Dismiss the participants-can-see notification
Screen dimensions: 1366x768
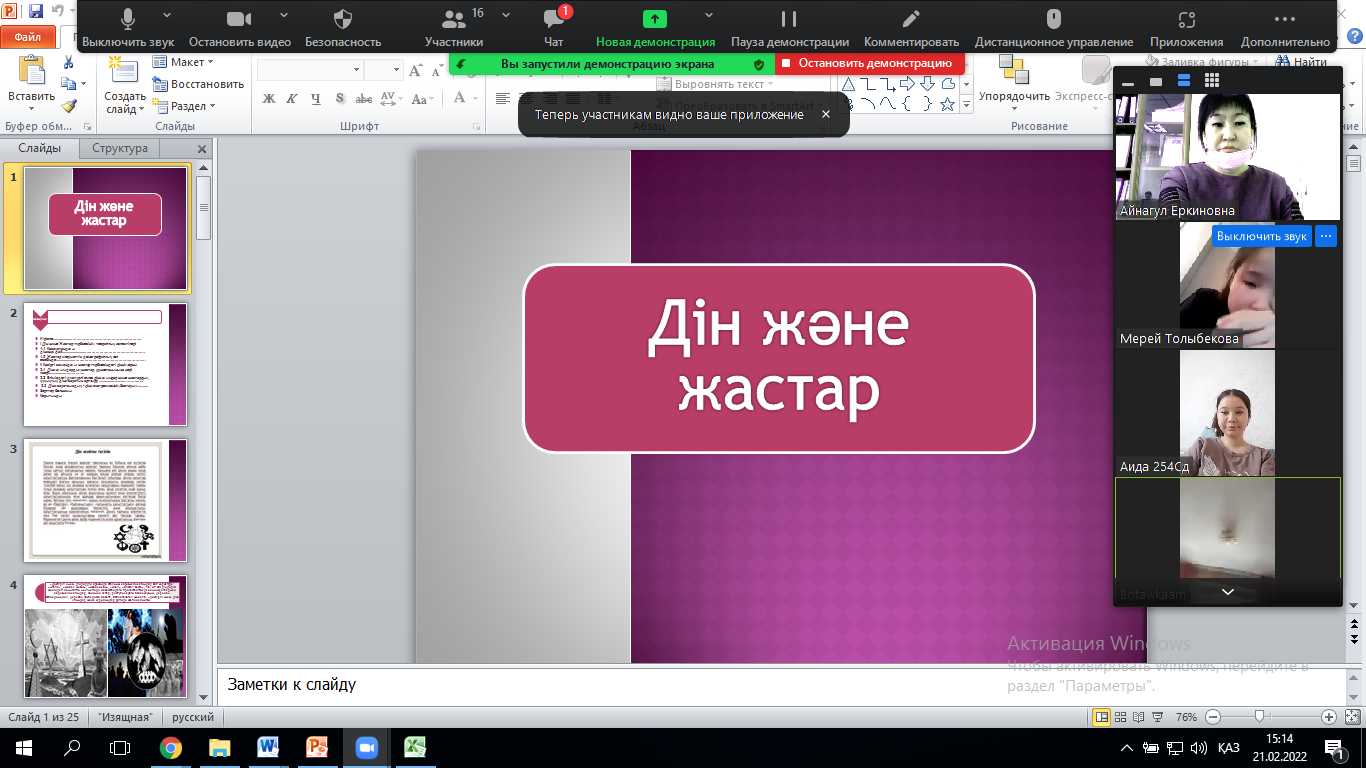pyautogui.click(x=825, y=114)
